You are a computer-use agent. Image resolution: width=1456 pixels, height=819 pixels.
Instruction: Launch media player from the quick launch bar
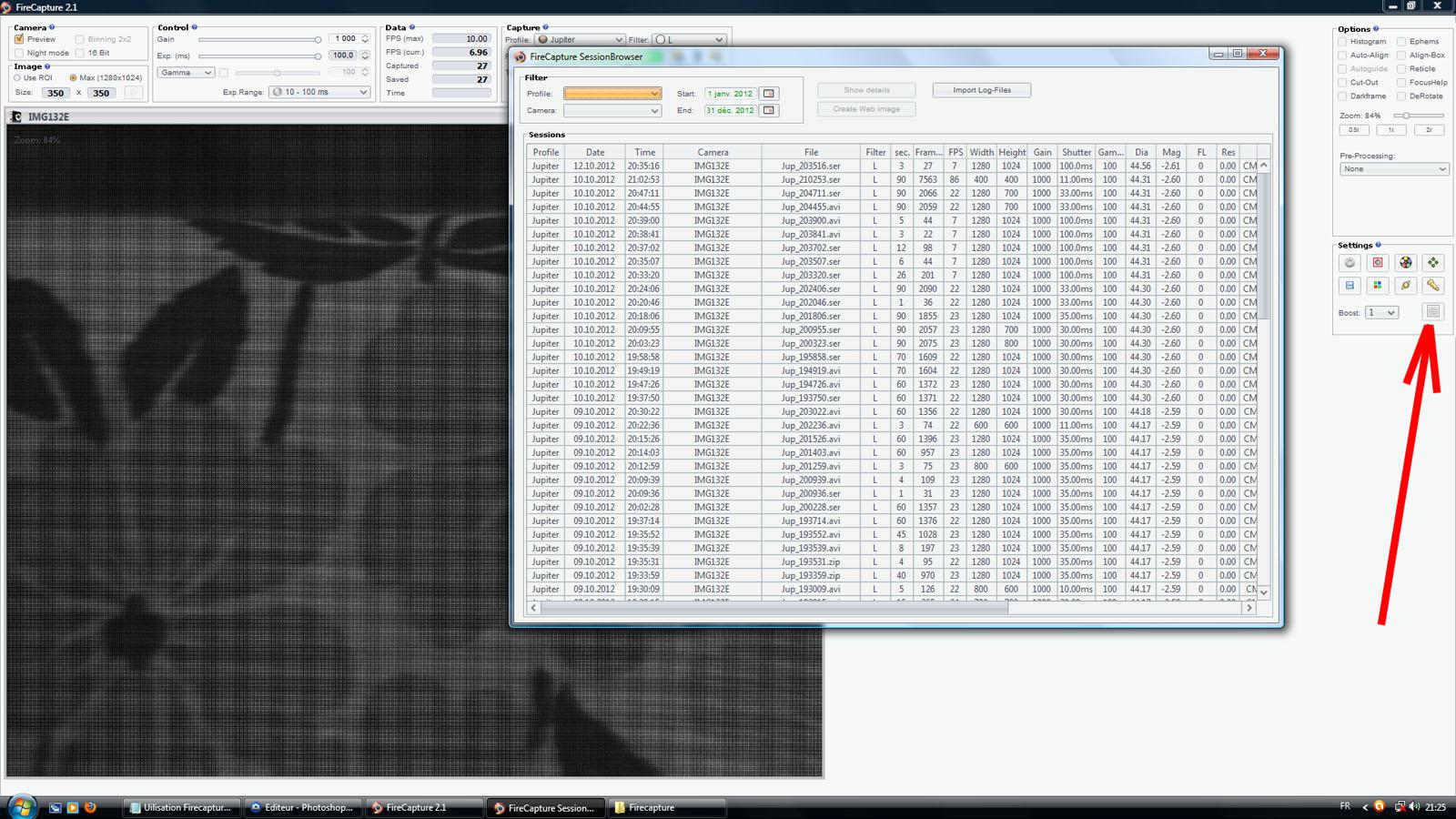coord(73,807)
